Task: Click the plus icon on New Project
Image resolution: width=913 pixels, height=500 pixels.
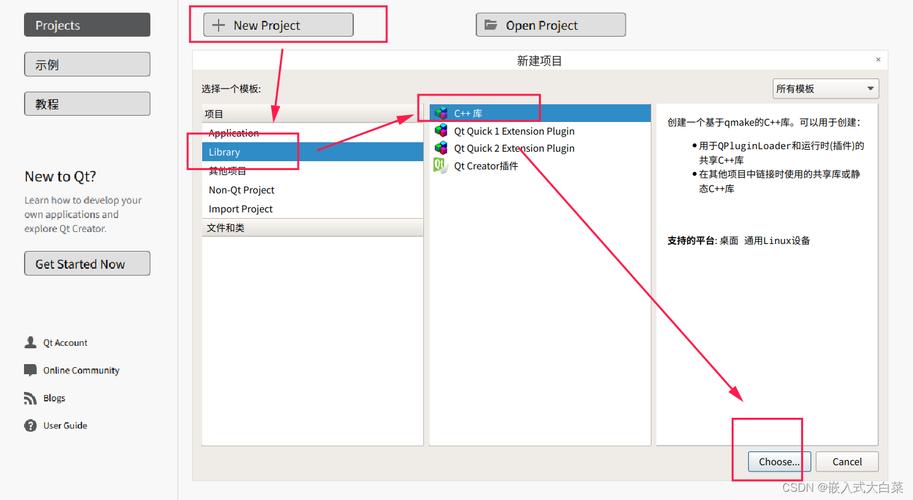Action: pos(218,25)
